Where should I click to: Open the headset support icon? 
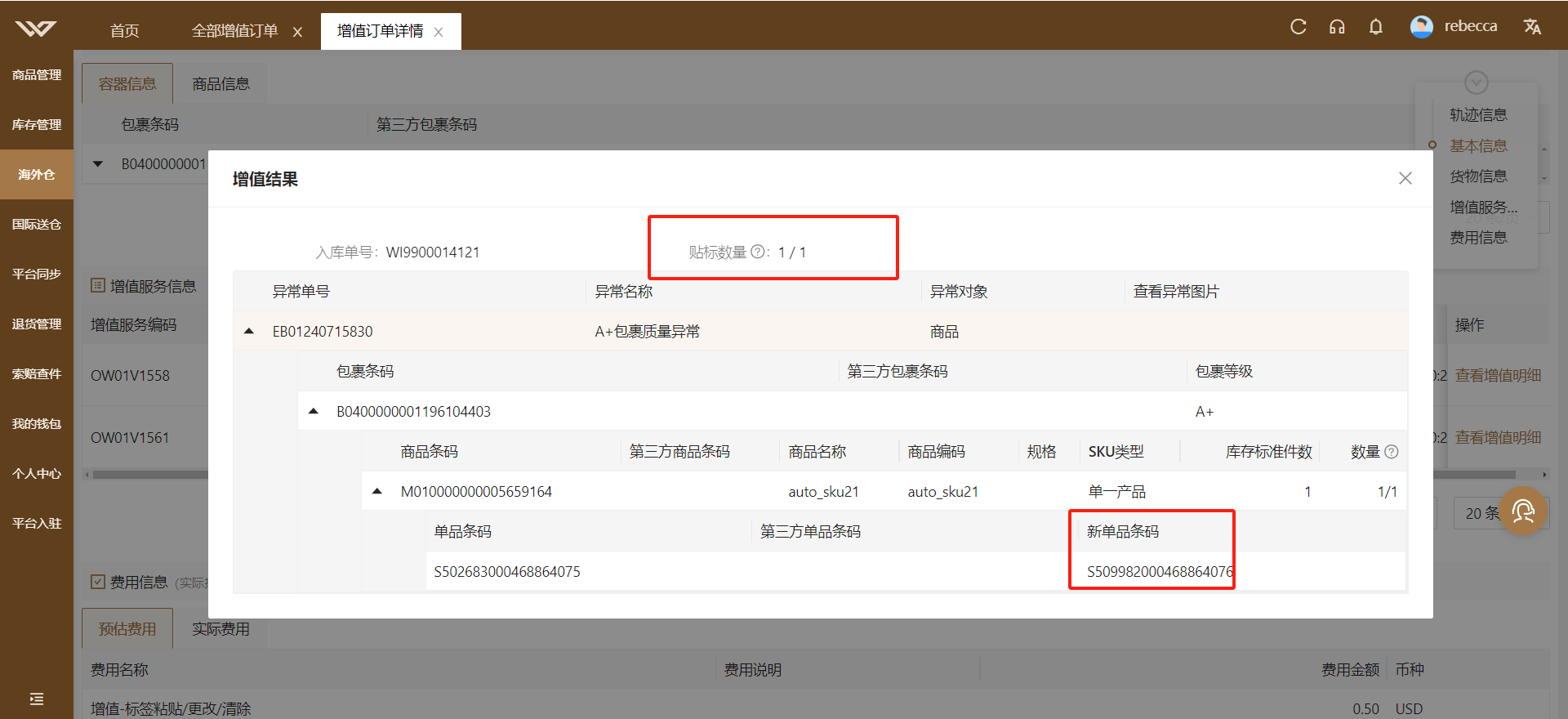pyautogui.click(x=1337, y=26)
